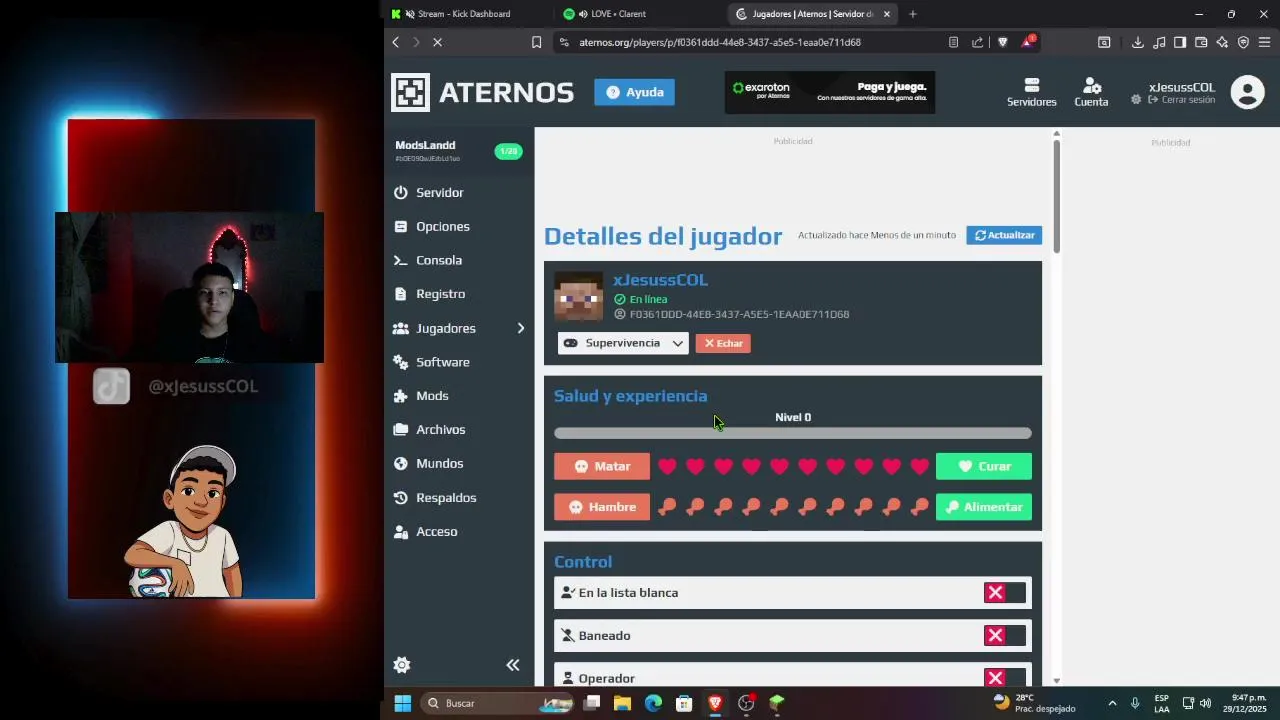
Task: Open reader mode icon in address bar
Action: pyautogui.click(x=953, y=42)
